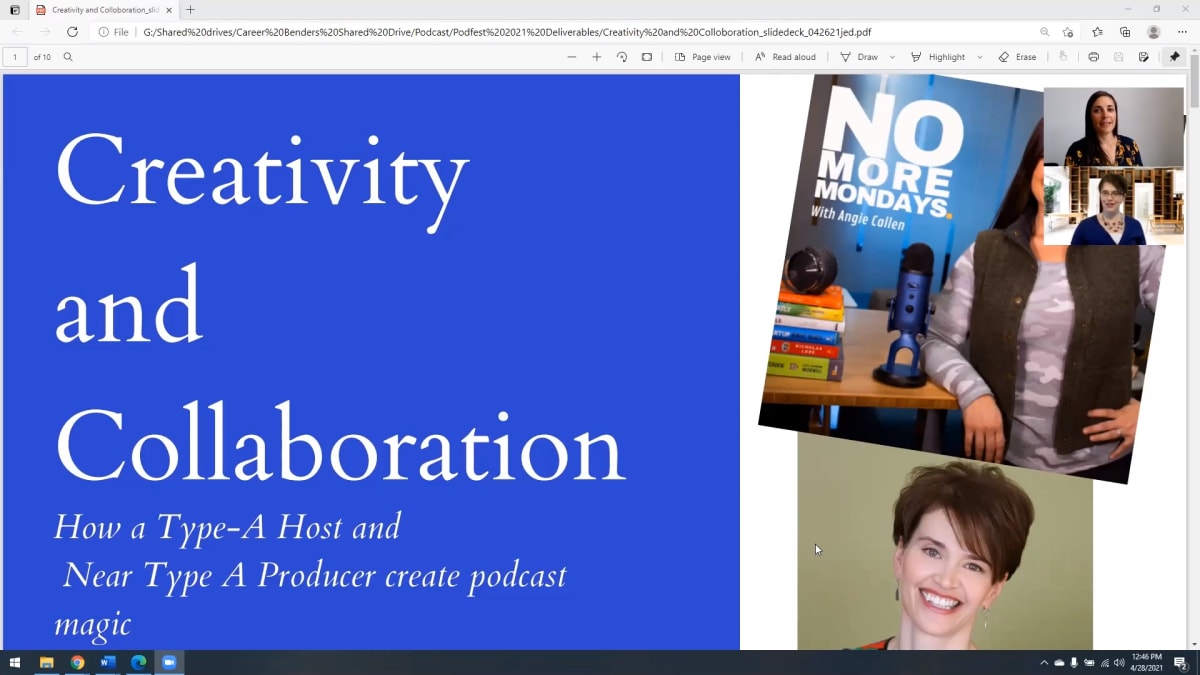The image size is (1200, 675).
Task: Reload the current PDF page
Action: click(x=71, y=32)
